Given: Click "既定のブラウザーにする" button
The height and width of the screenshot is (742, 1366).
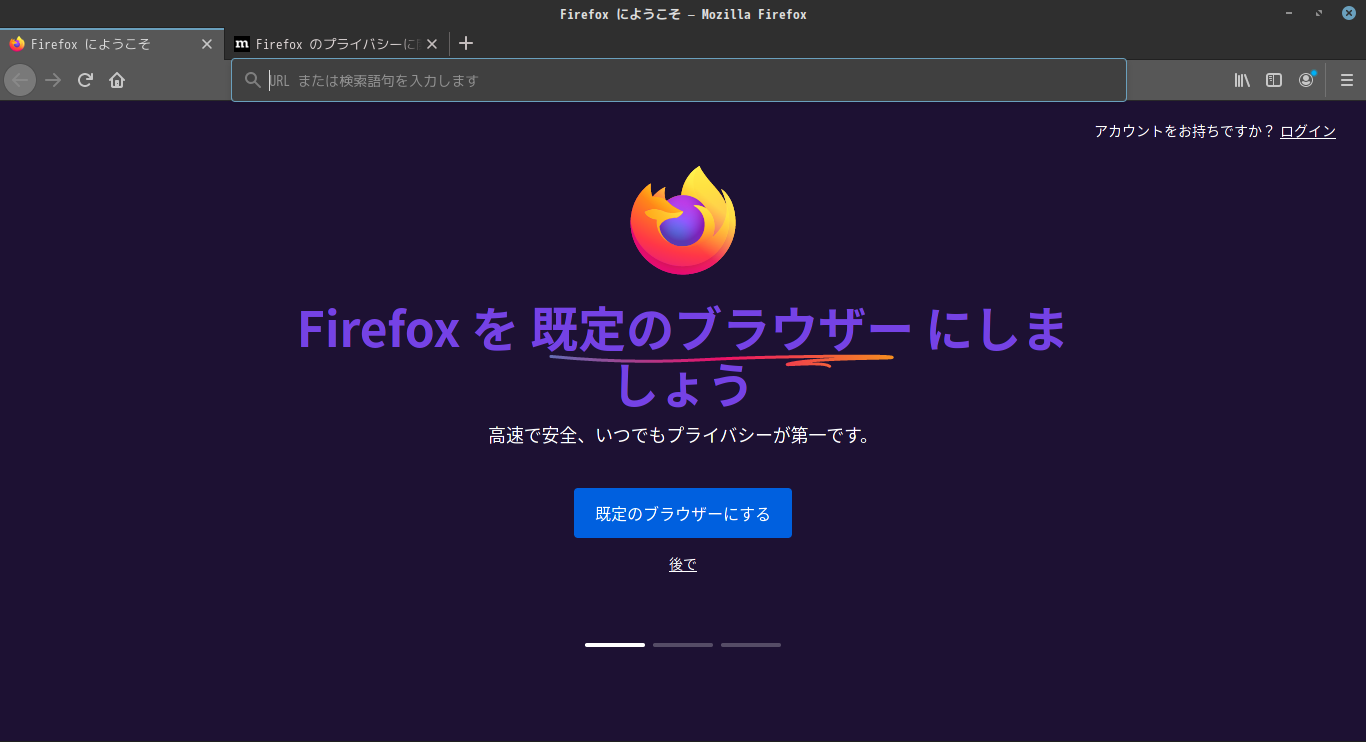Looking at the screenshot, I should pyautogui.click(x=683, y=513).
